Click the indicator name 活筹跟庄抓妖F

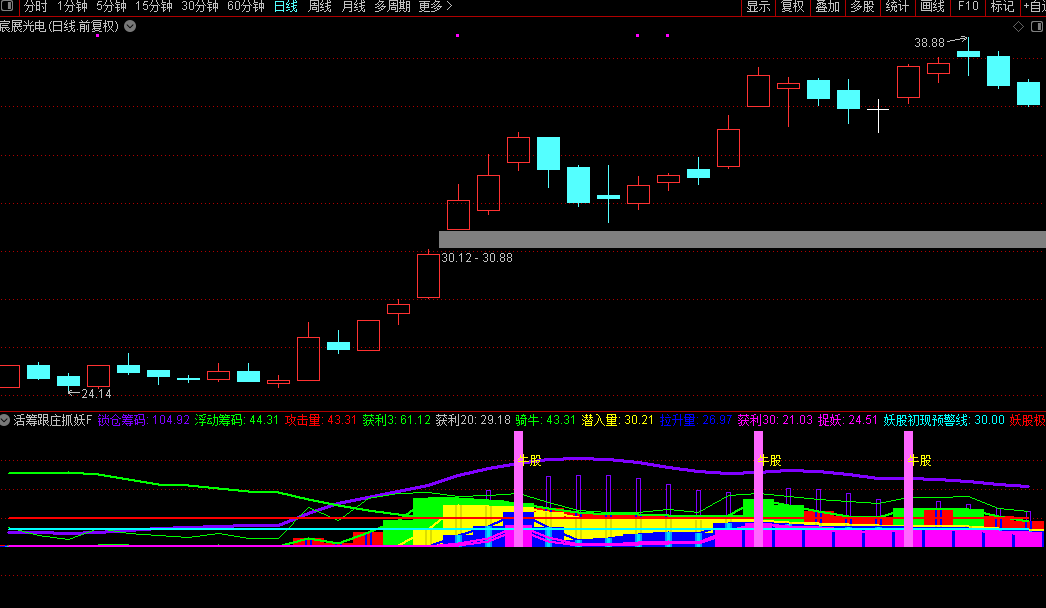tap(53, 420)
